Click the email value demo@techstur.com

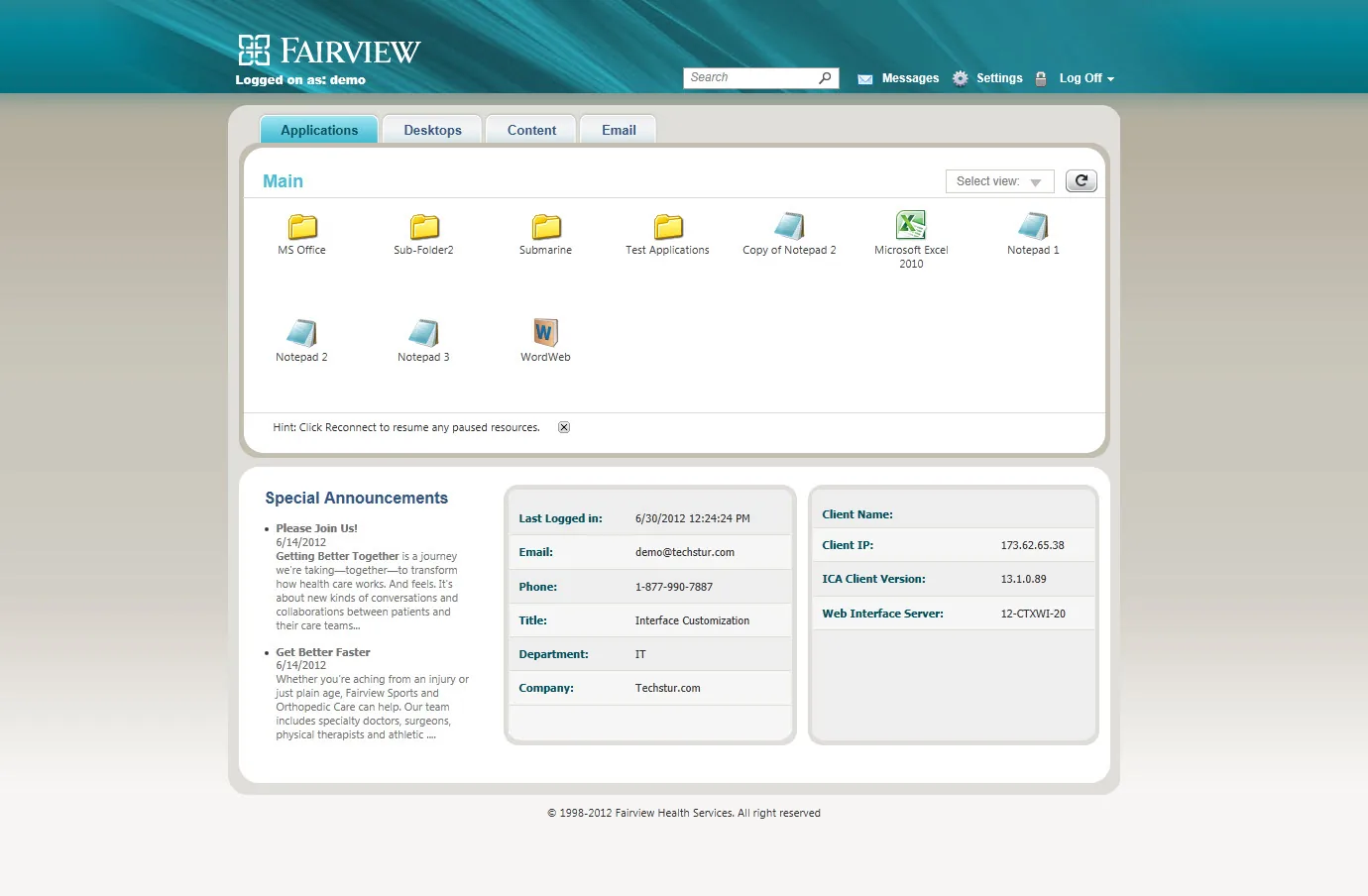pos(685,552)
